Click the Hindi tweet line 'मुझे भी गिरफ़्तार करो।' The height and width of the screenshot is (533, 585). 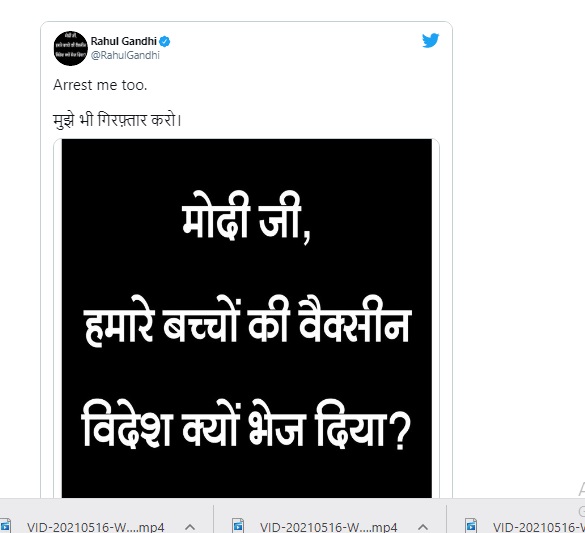pyautogui.click(x=117, y=120)
